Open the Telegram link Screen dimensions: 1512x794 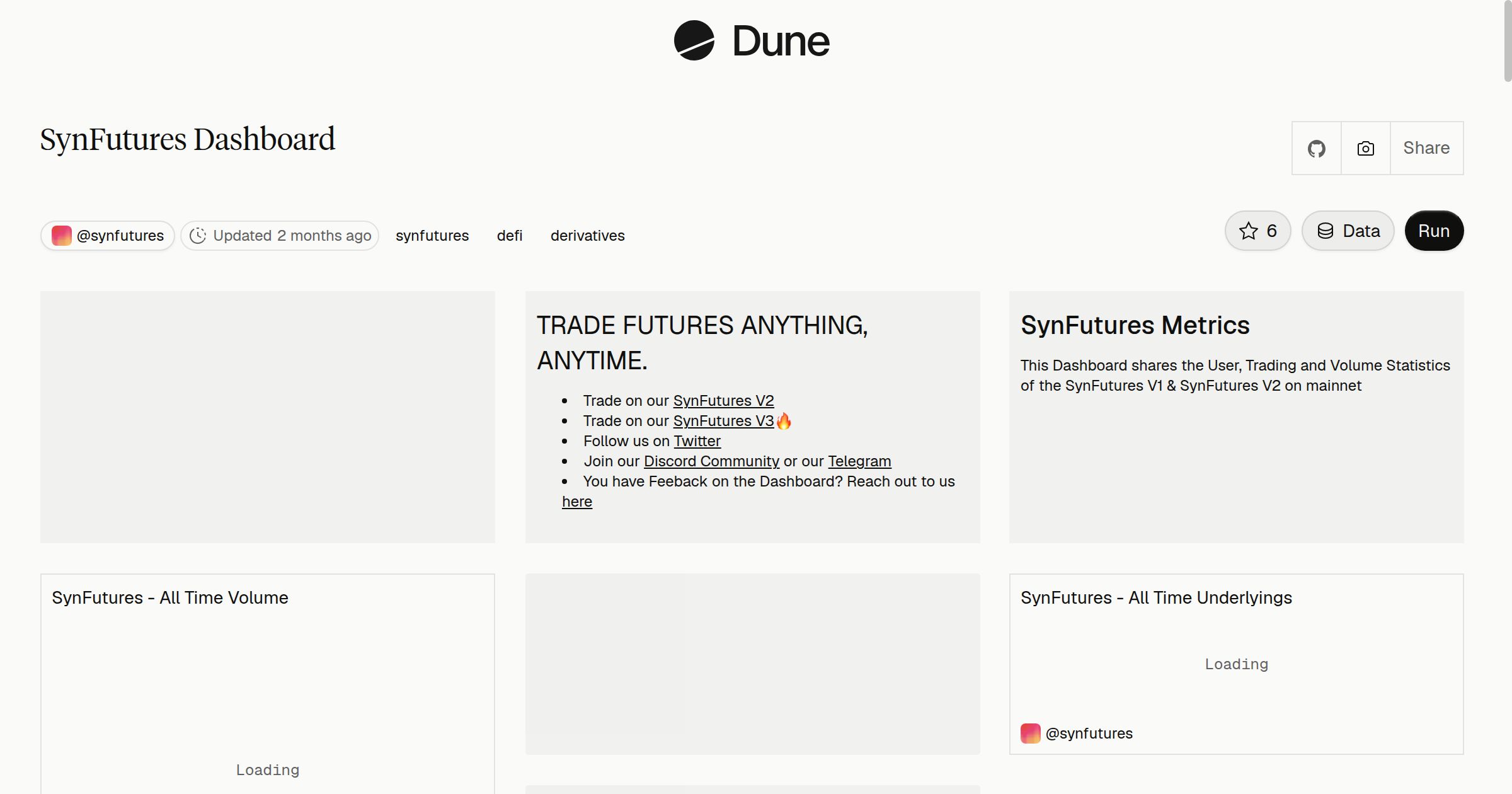(x=859, y=461)
